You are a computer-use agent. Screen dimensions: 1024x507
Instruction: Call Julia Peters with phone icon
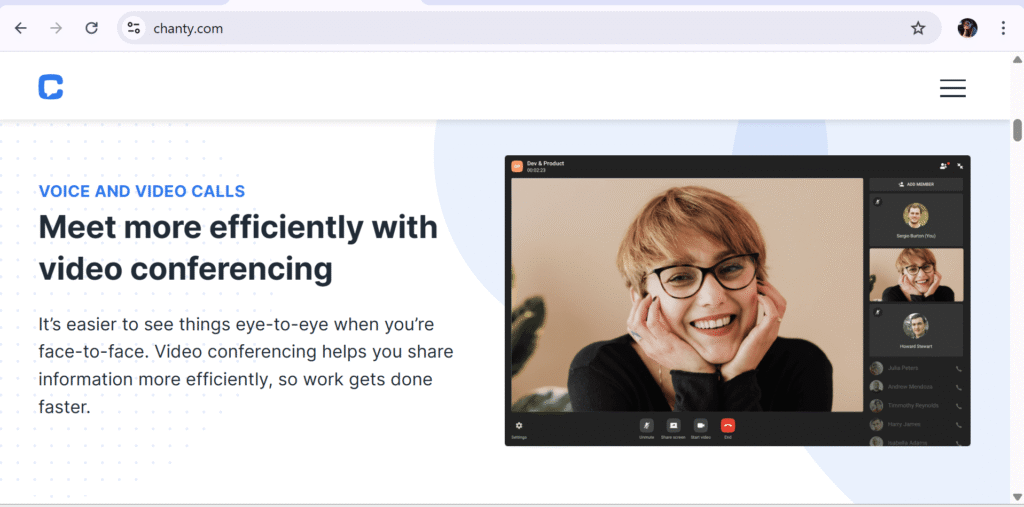point(958,368)
